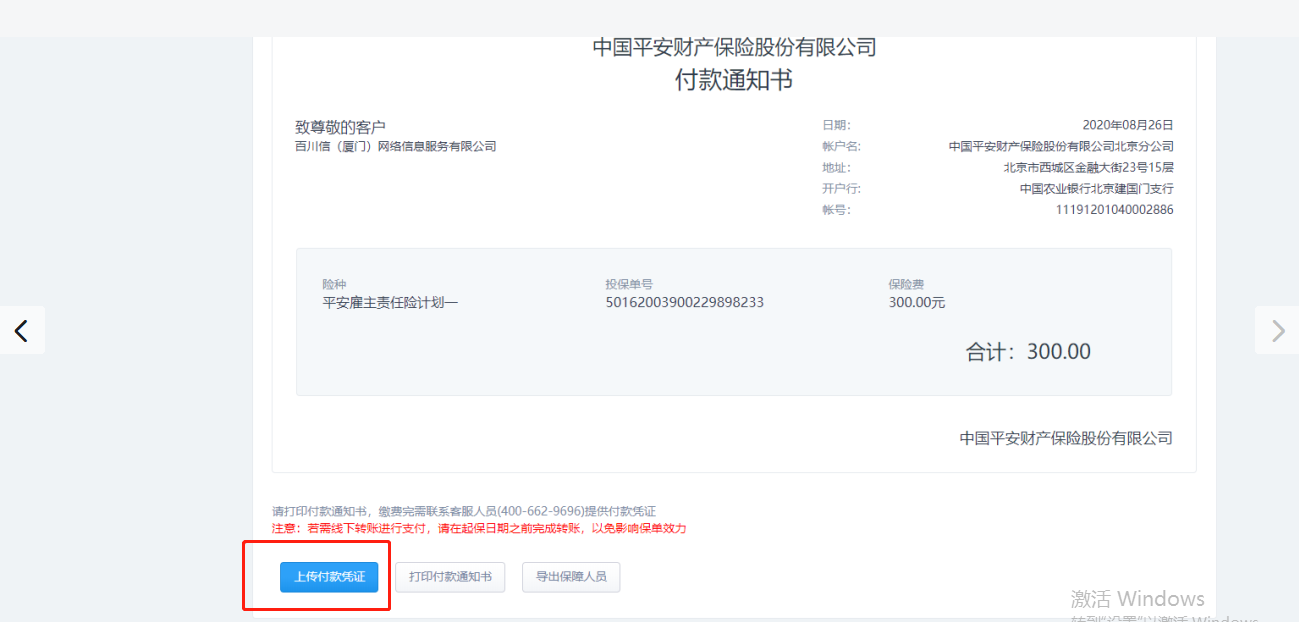Click the 上传付款凭证 button
The width and height of the screenshot is (1299, 622).
coord(329,577)
